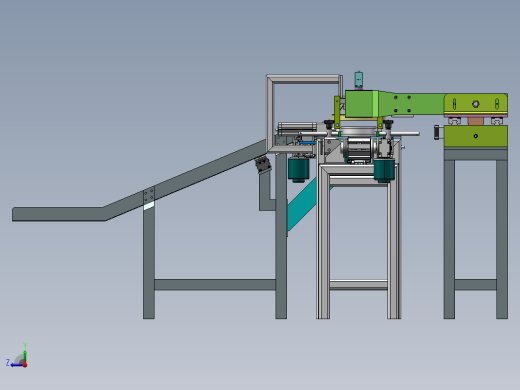Select the crossbar of the right gray table
This screenshot has height=390, width=520.
(x=476, y=285)
